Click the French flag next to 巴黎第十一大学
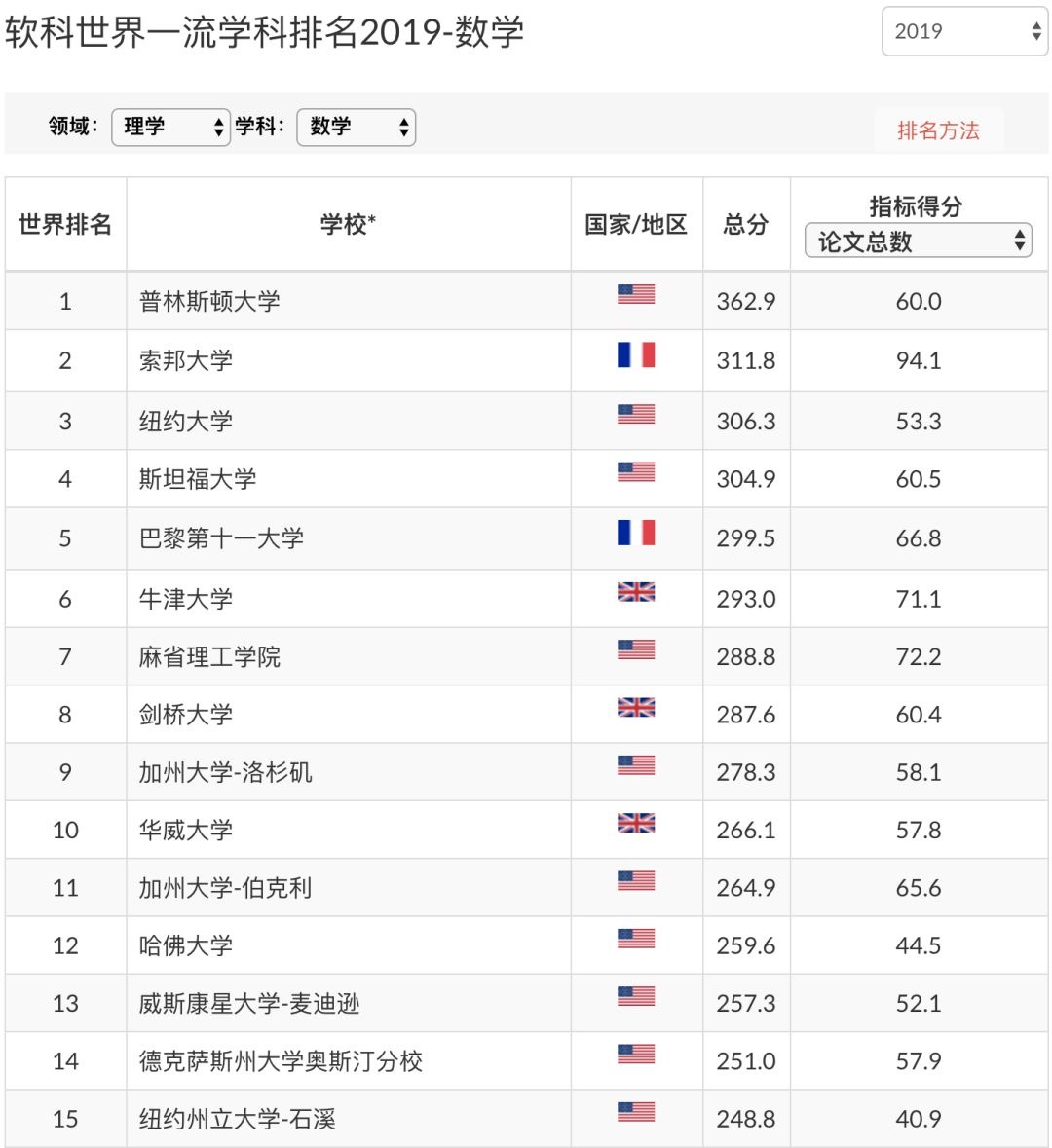The height and width of the screenshot is (1148, 1052). [x=636, y=532]
